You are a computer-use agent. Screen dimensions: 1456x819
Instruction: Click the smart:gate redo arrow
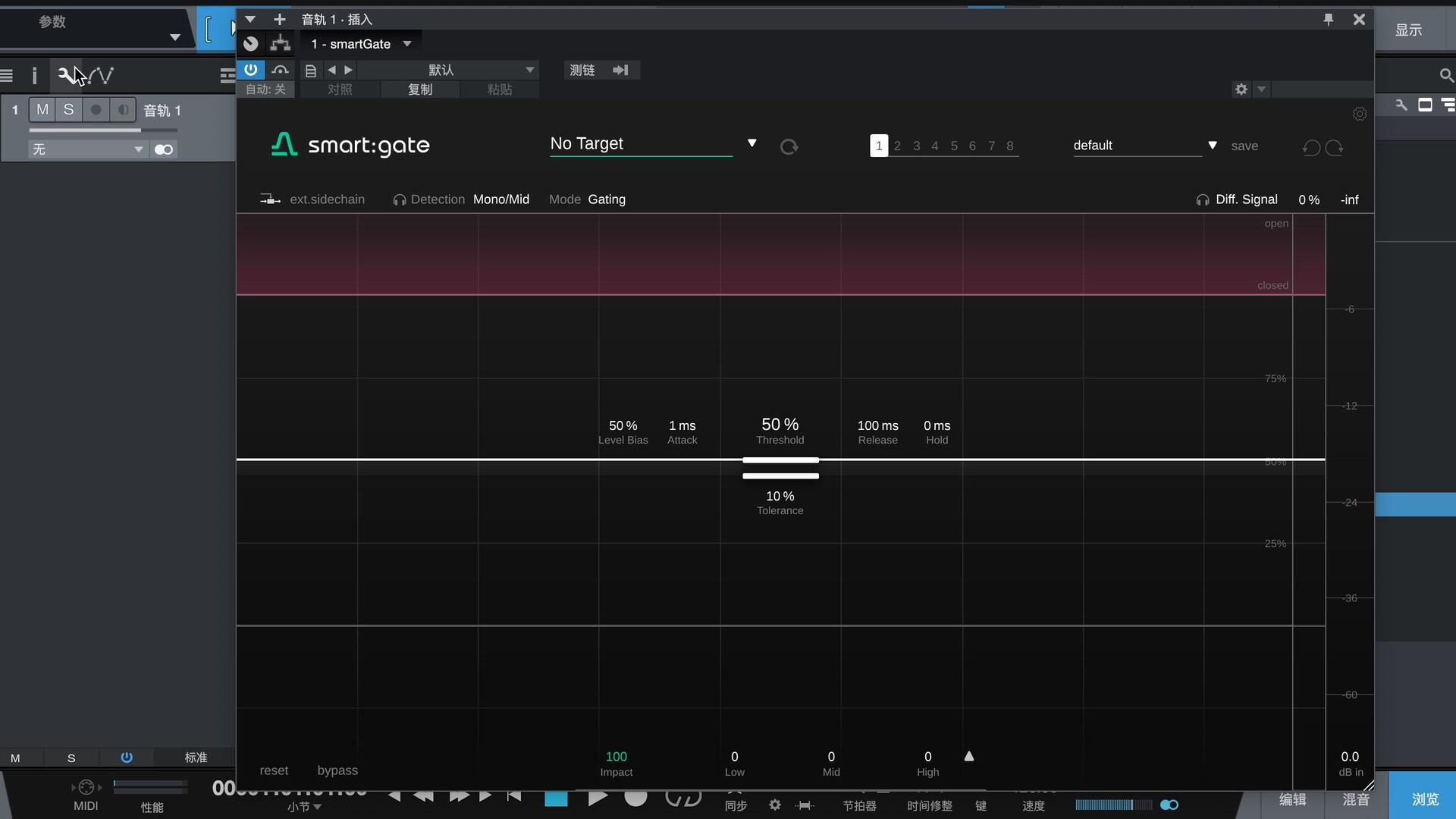click(x=1335, y=147)
